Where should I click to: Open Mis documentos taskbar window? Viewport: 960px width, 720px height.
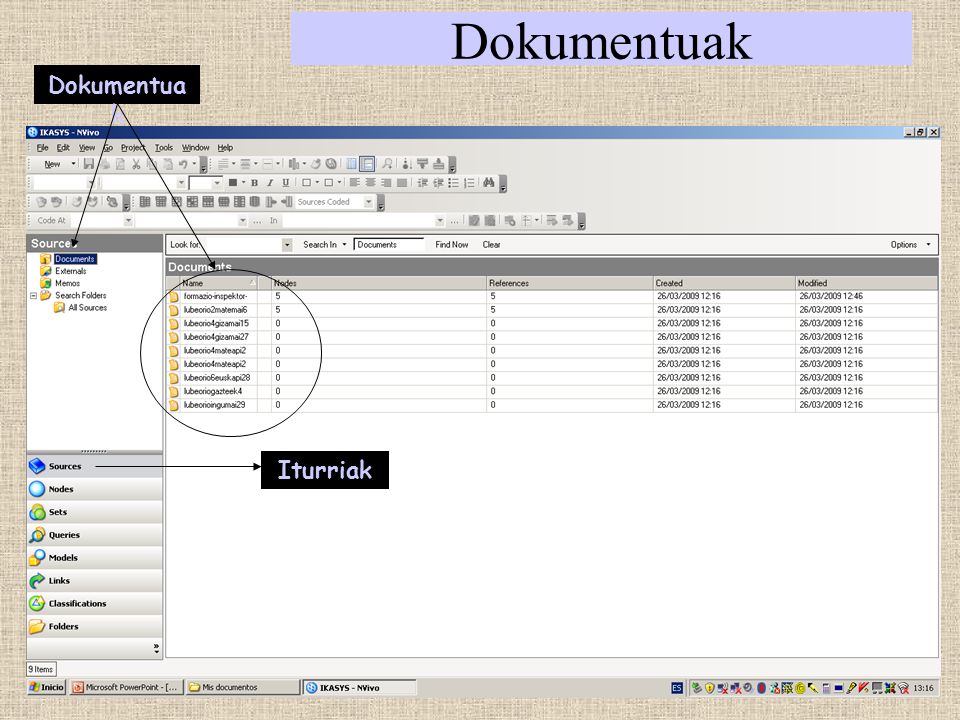click(x=242, y=687)
